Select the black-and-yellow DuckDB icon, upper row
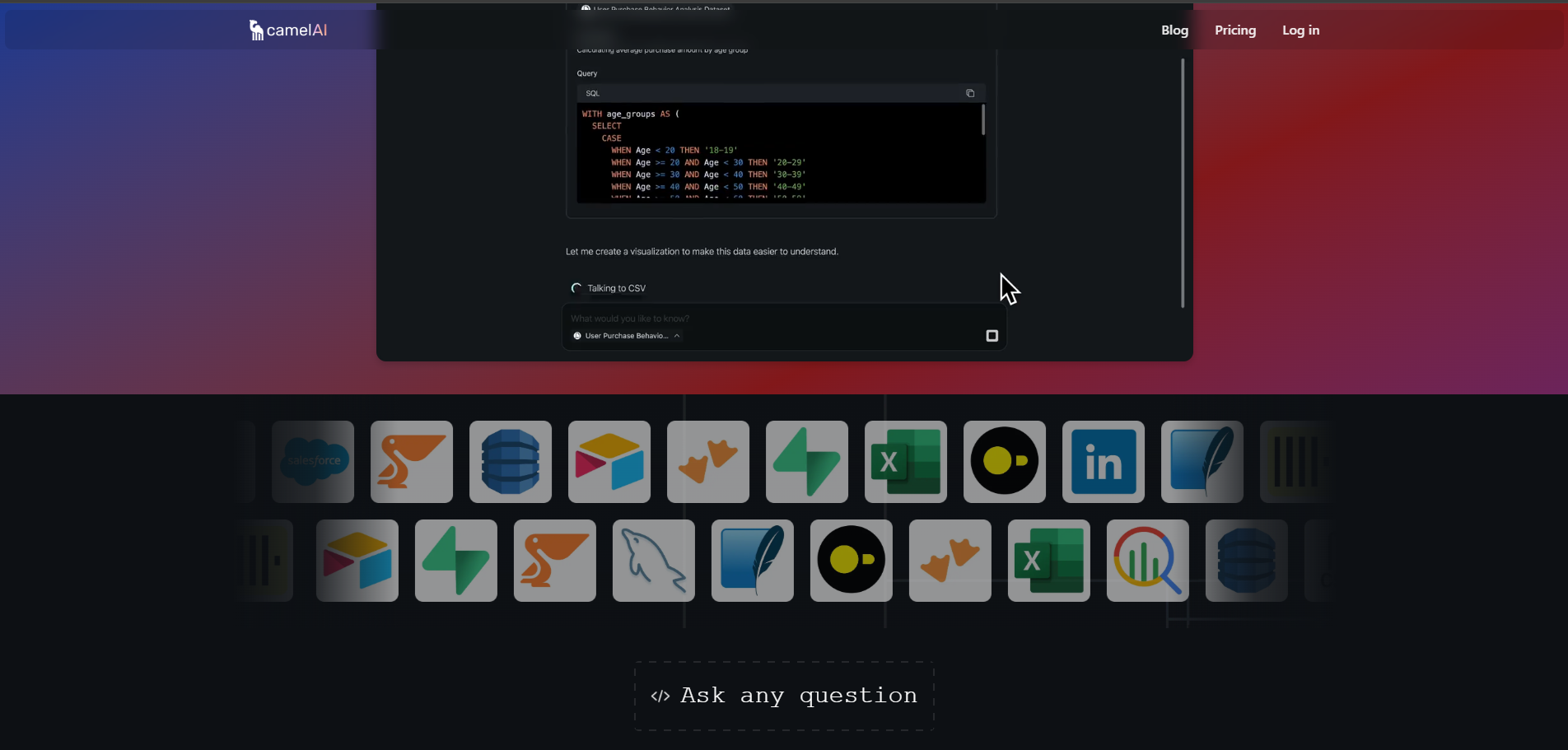The width and height of the screenshot is (1568, 750). tap(1005, 462)
